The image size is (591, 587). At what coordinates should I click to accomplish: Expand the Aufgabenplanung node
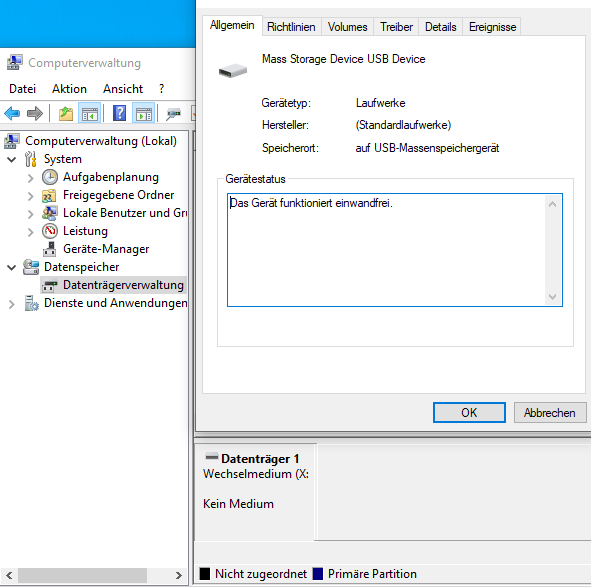[31, 178]
